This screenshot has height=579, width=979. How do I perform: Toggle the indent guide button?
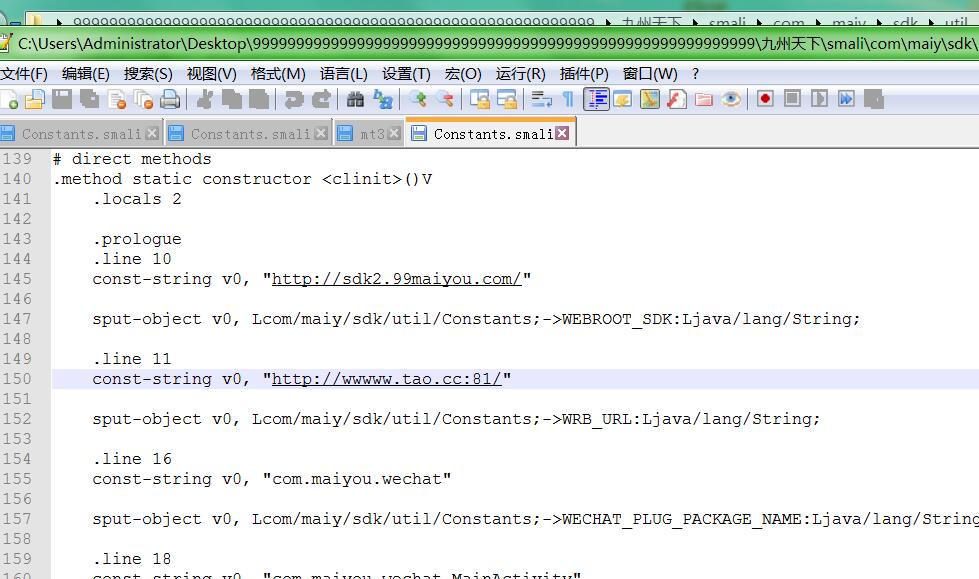596,99
